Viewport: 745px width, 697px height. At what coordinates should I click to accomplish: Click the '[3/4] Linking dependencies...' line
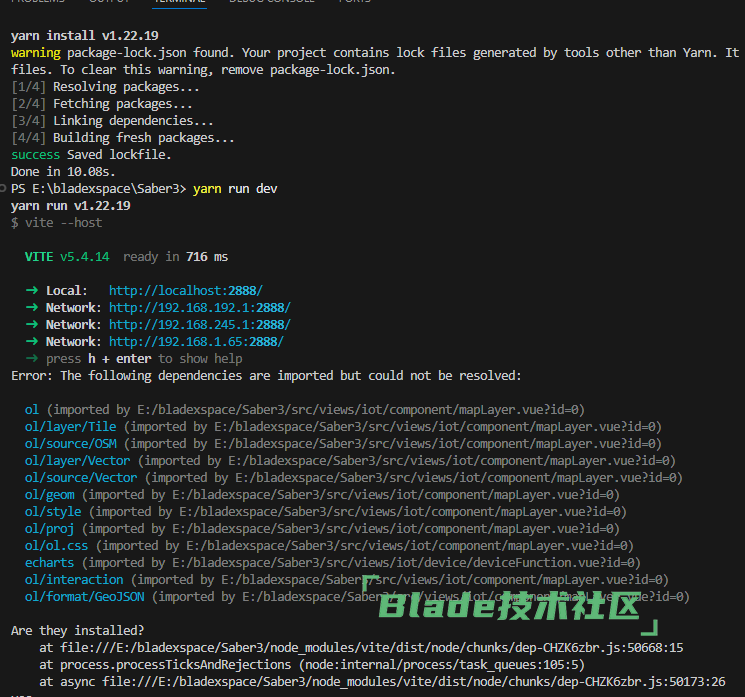112,121
